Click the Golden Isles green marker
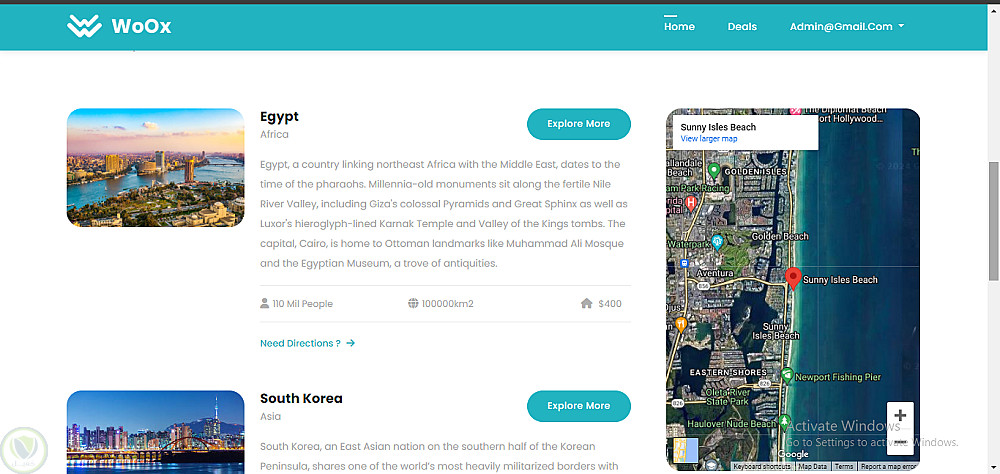The height and width of the screenshot is (474, 1000). pos(714,171)
